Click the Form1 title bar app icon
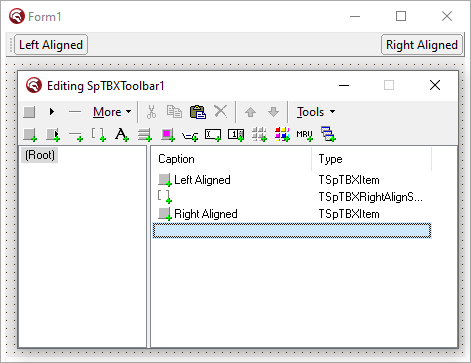 coord(17,16)
